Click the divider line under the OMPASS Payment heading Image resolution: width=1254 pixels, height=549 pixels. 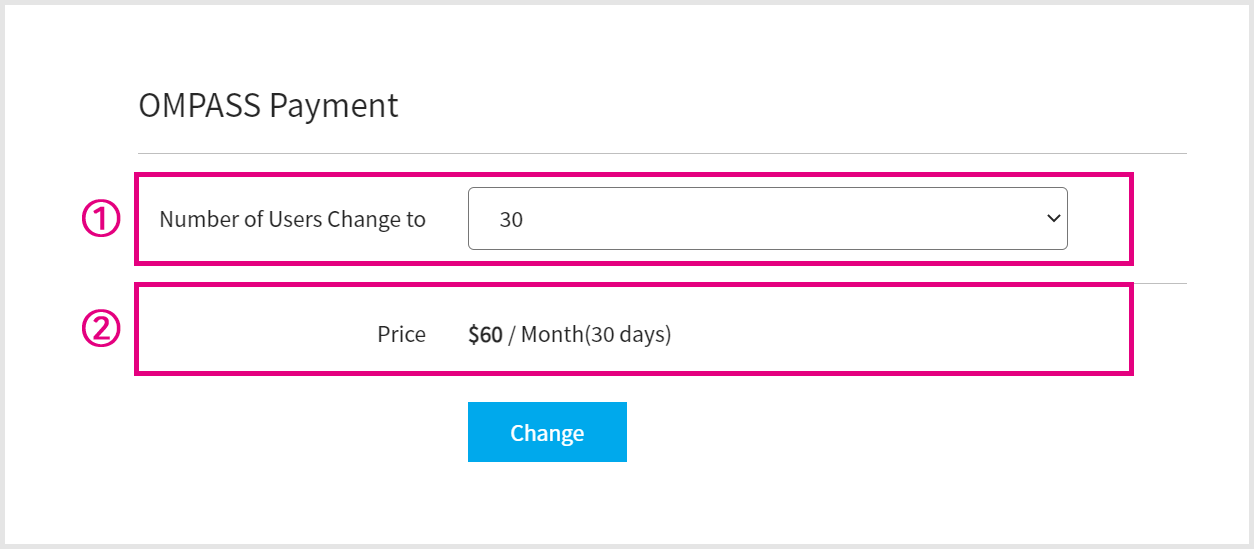[x=660, y=153]
